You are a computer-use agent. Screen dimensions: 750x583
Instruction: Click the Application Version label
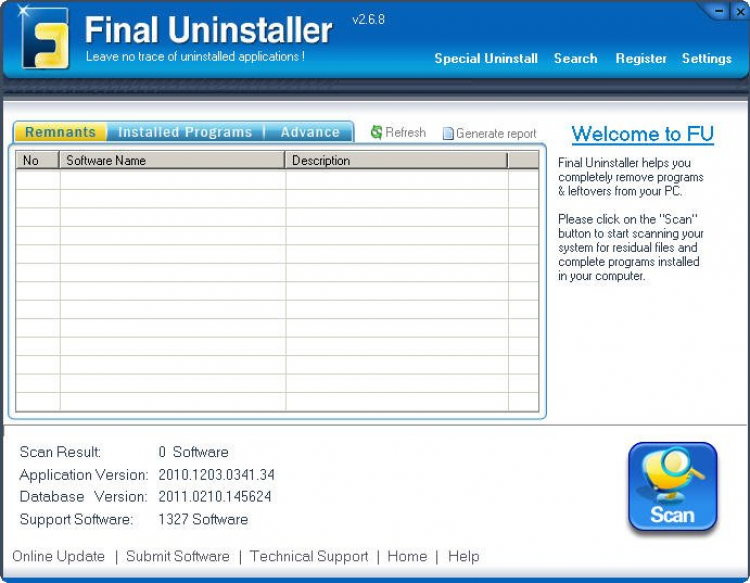[84, 474]
